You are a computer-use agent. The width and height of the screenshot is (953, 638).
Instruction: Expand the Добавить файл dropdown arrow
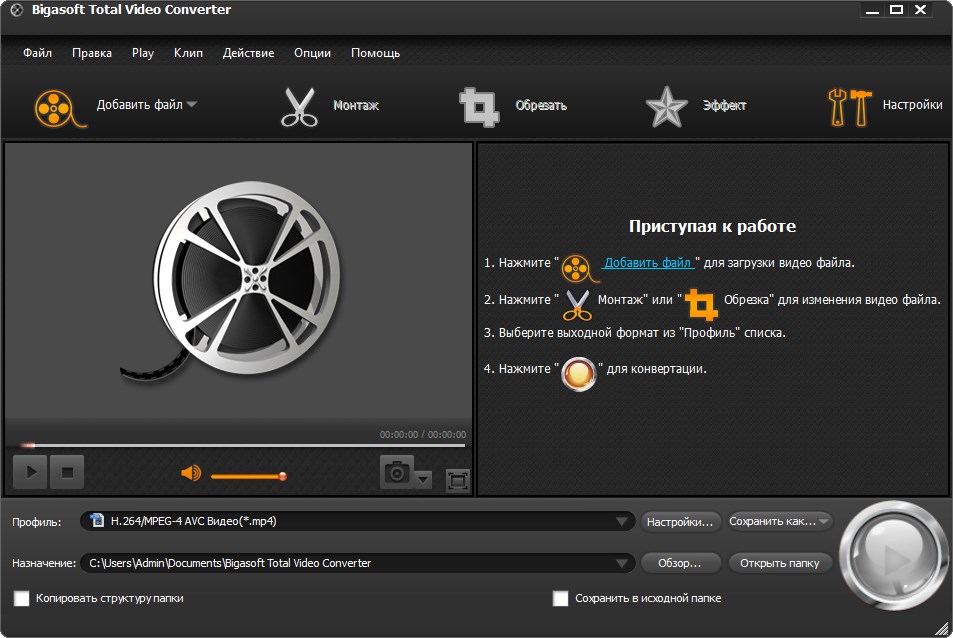[191, 105]
